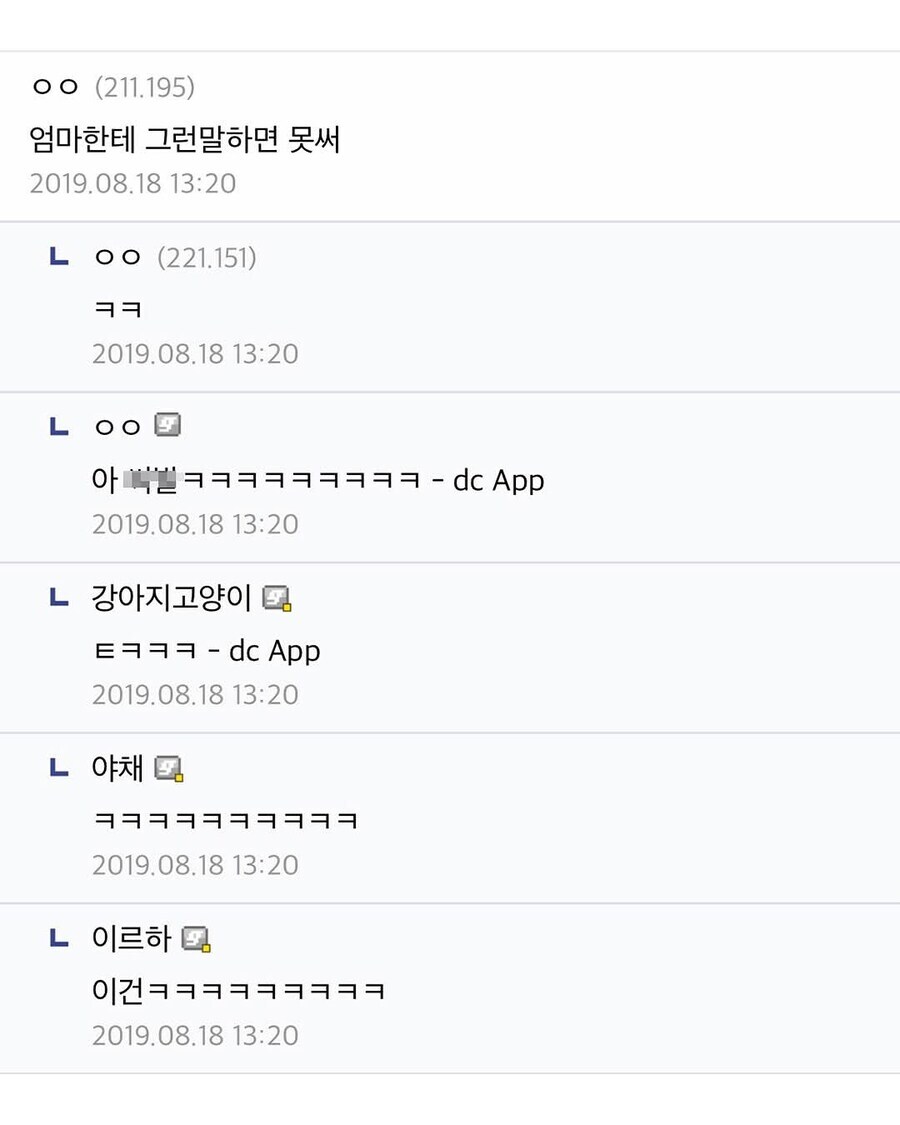900x1125 pixels.
Task: Select the nickname 이르하
Action: (x=131, y=938)
